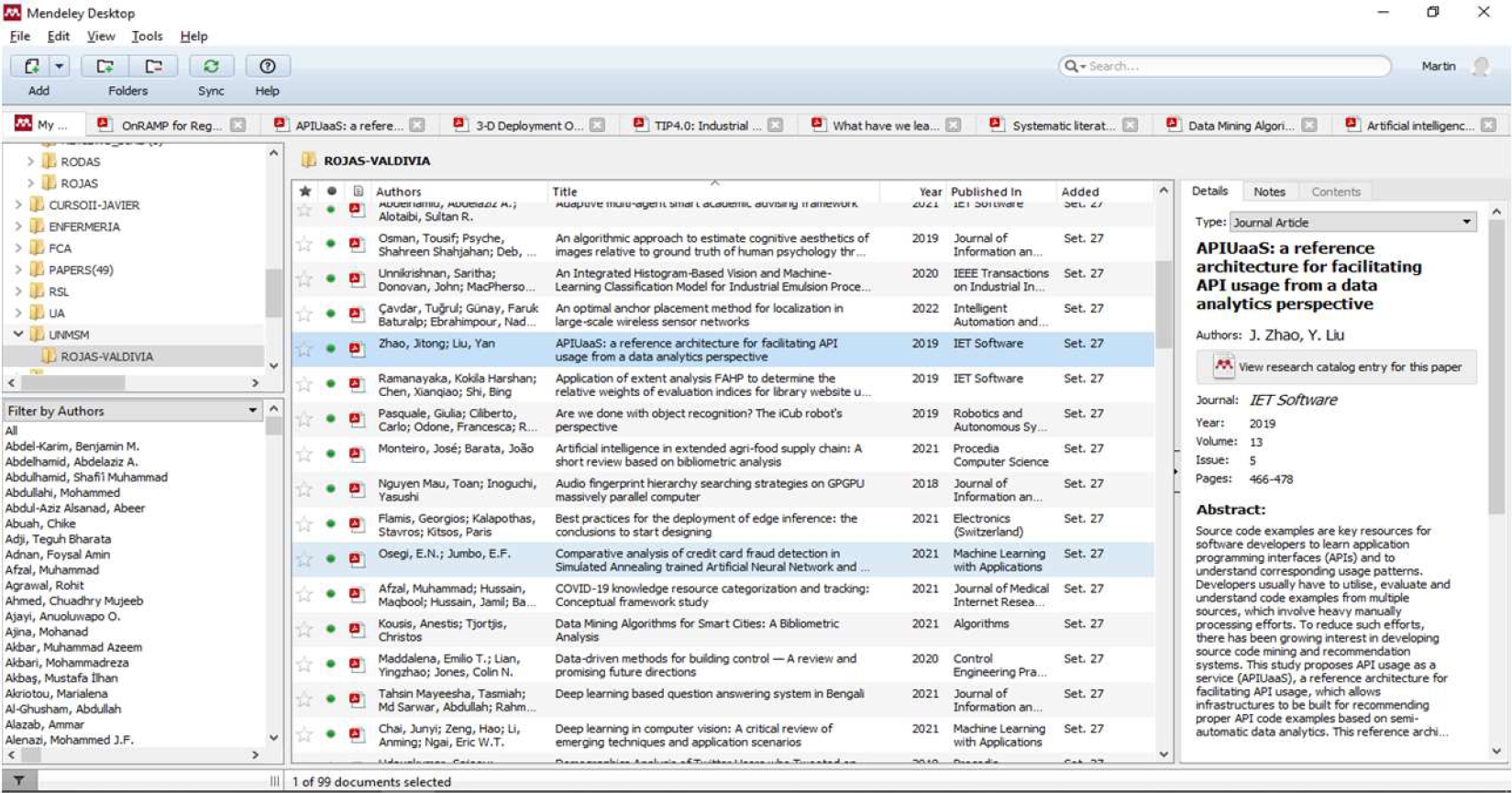
Task: Click the create new folder icon
Action: click(105, 66)
